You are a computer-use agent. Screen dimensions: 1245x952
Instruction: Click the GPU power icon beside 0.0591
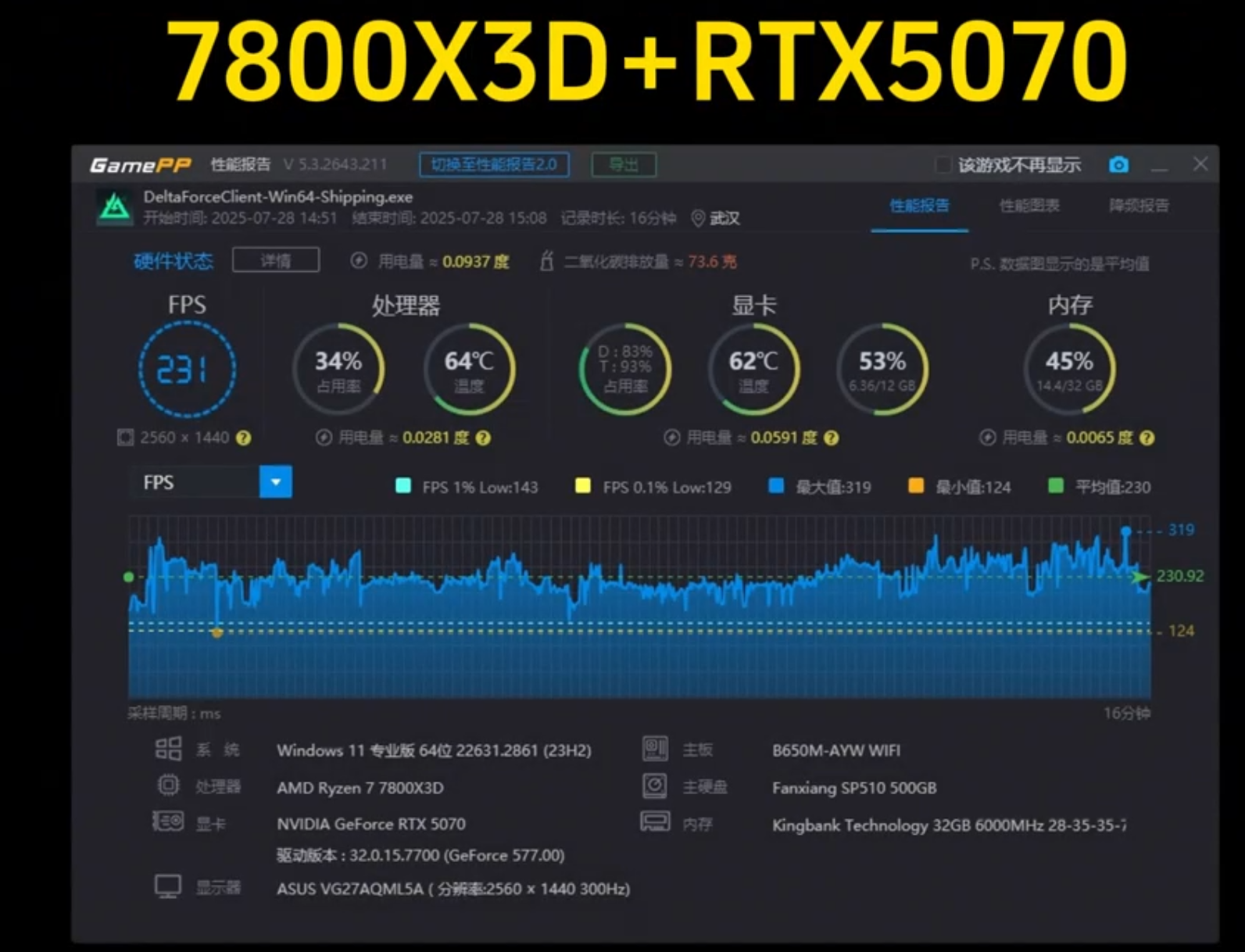click(671, 438)
